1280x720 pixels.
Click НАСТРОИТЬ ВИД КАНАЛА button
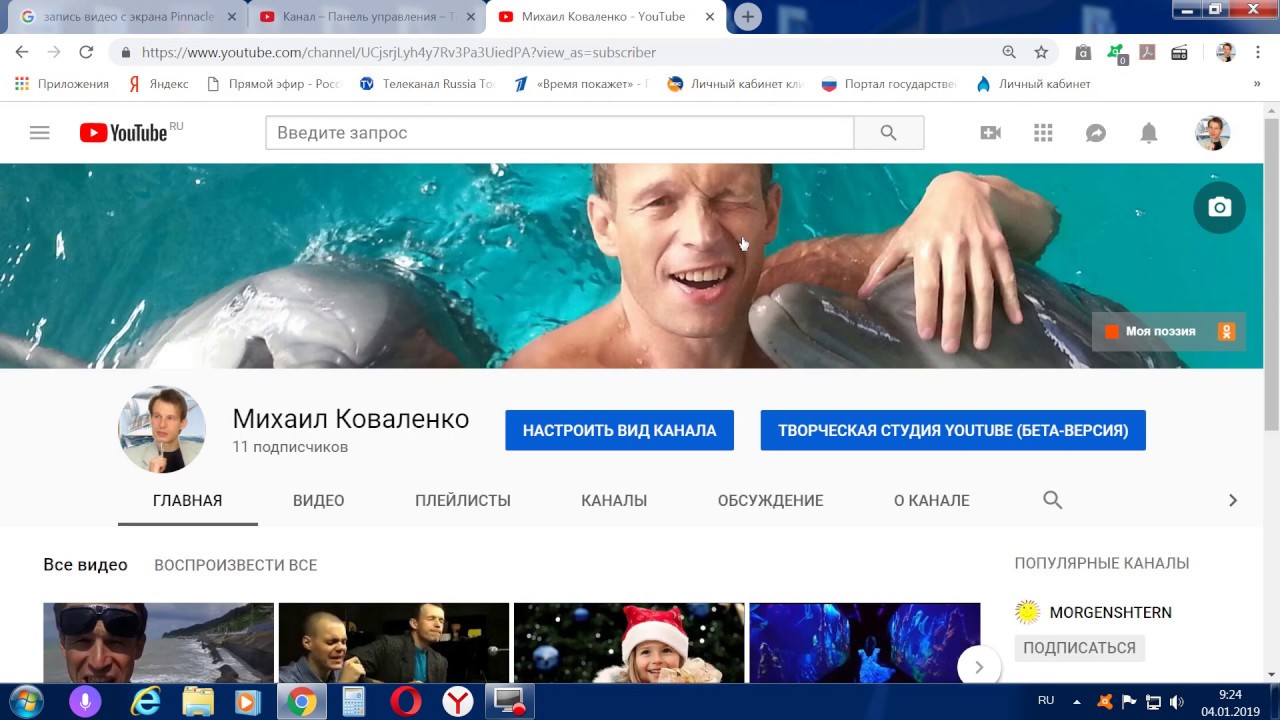coord(620,430)
